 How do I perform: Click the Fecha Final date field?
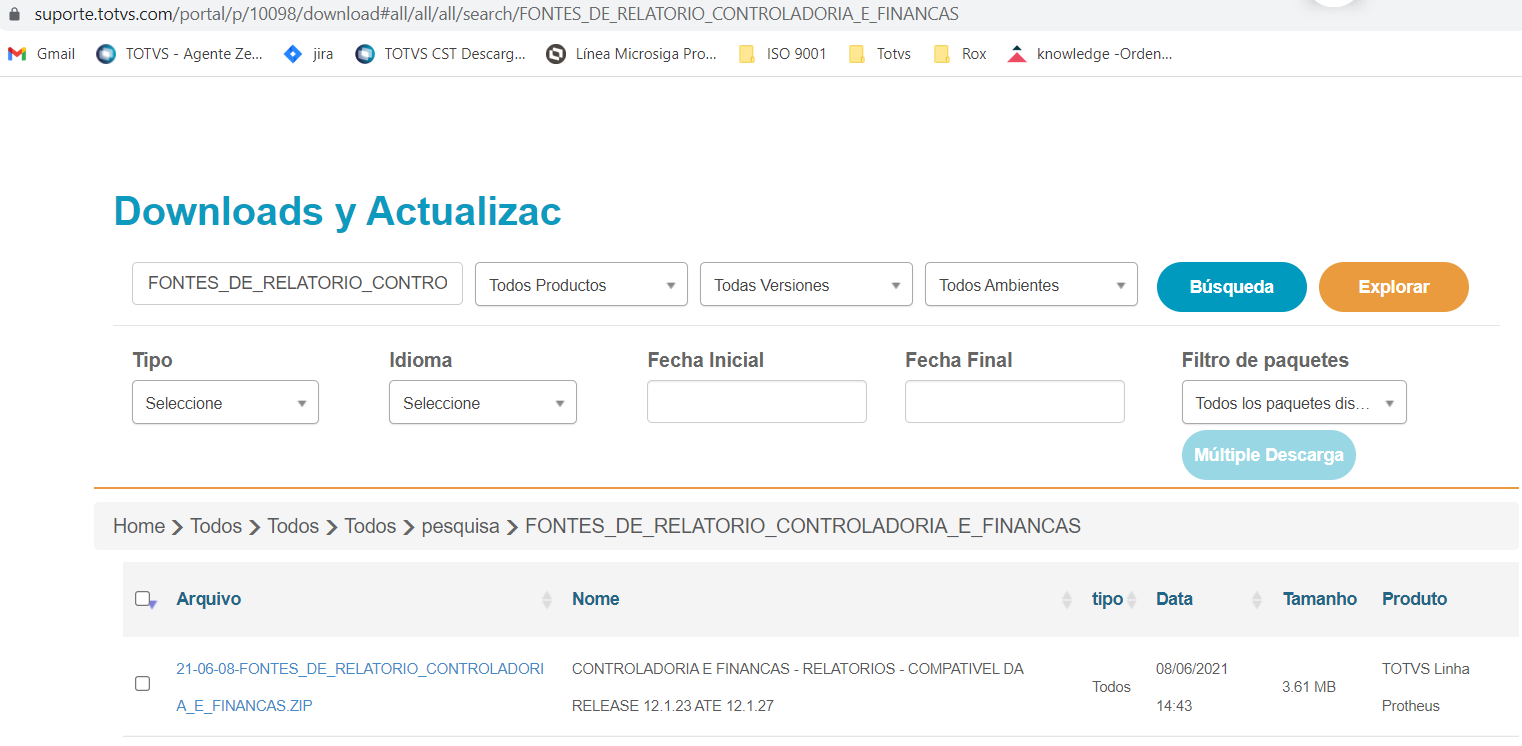tap(1015, 401)
